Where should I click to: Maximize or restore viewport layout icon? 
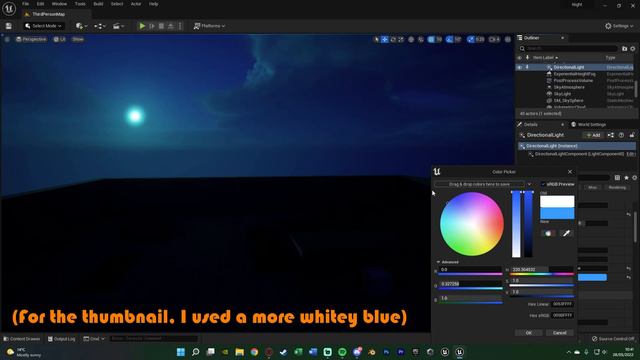(508, 39)
